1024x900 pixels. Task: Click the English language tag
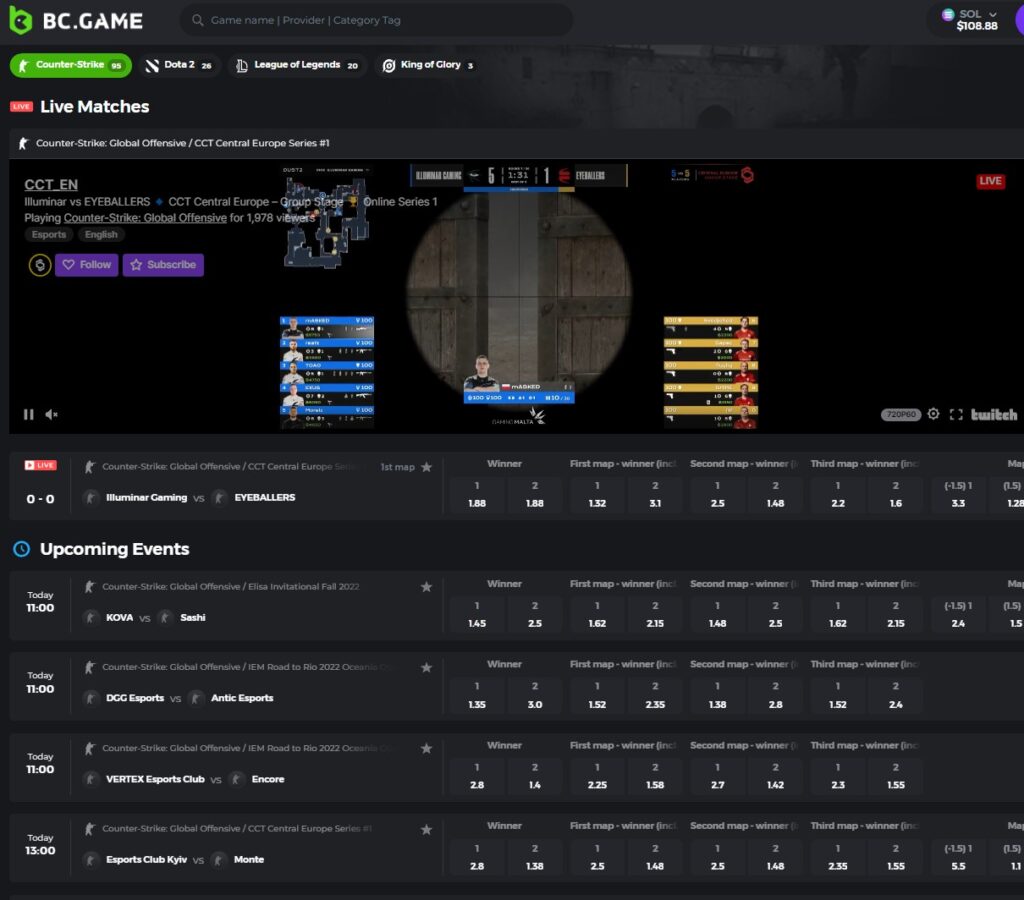click(101, 234)
